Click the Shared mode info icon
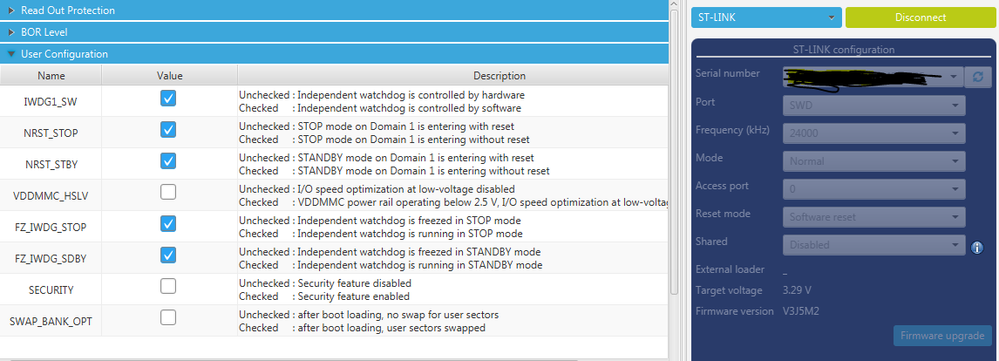 tap(977, 248)
